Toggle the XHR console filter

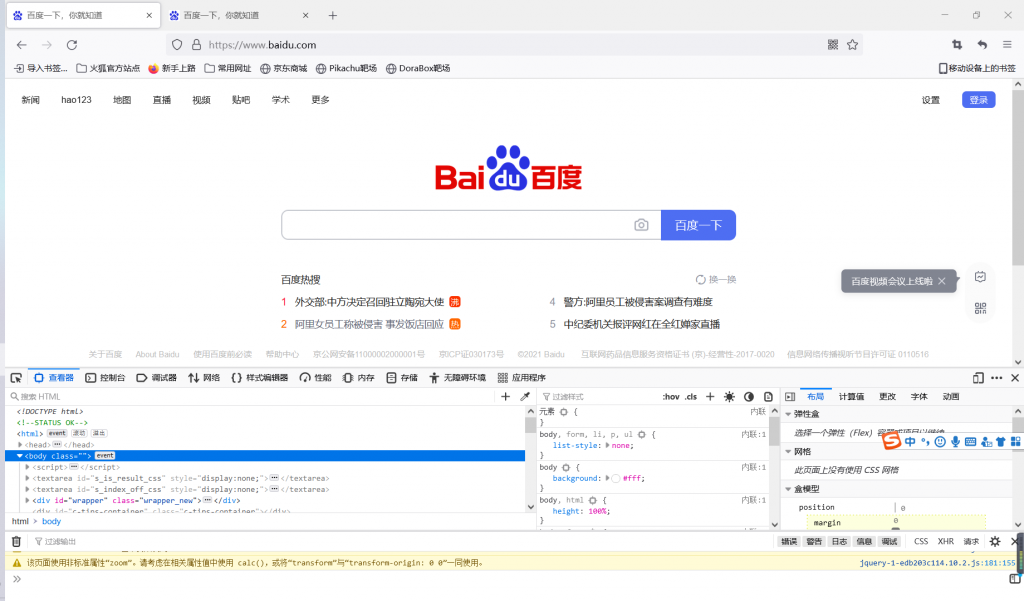tap(946, 542)
